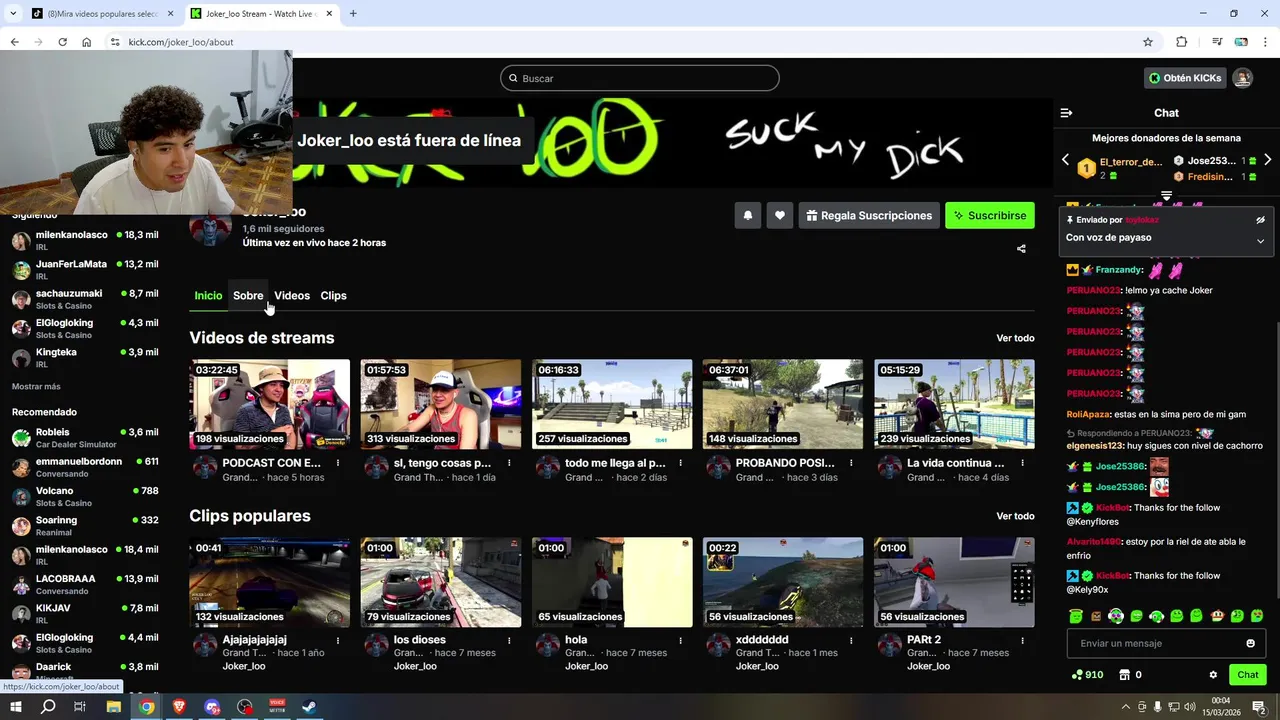The width and height of the screenshot is (1280, 720).
Task: Open sachauzumaki channel in sidebar
Action: click(x=85, y=299)
